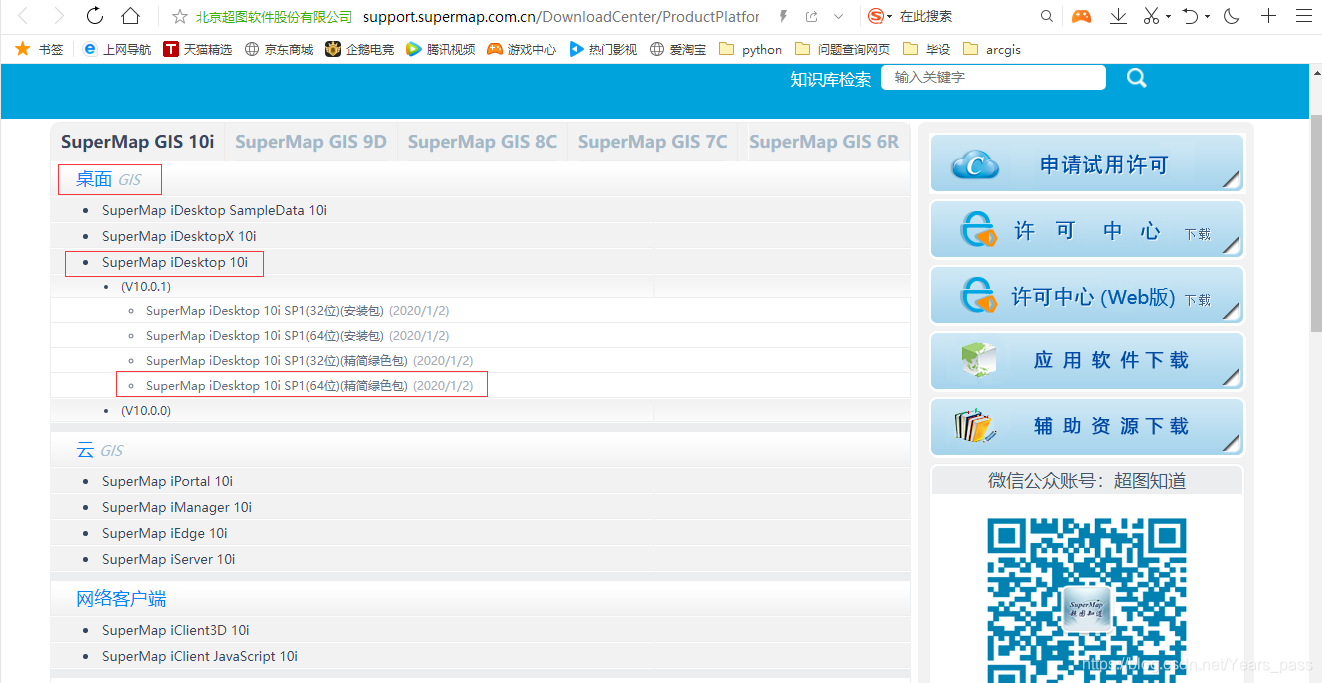Open the orange game controller icon
1322x683 pixels.
pyautogui.click(x=1082, y=16)
